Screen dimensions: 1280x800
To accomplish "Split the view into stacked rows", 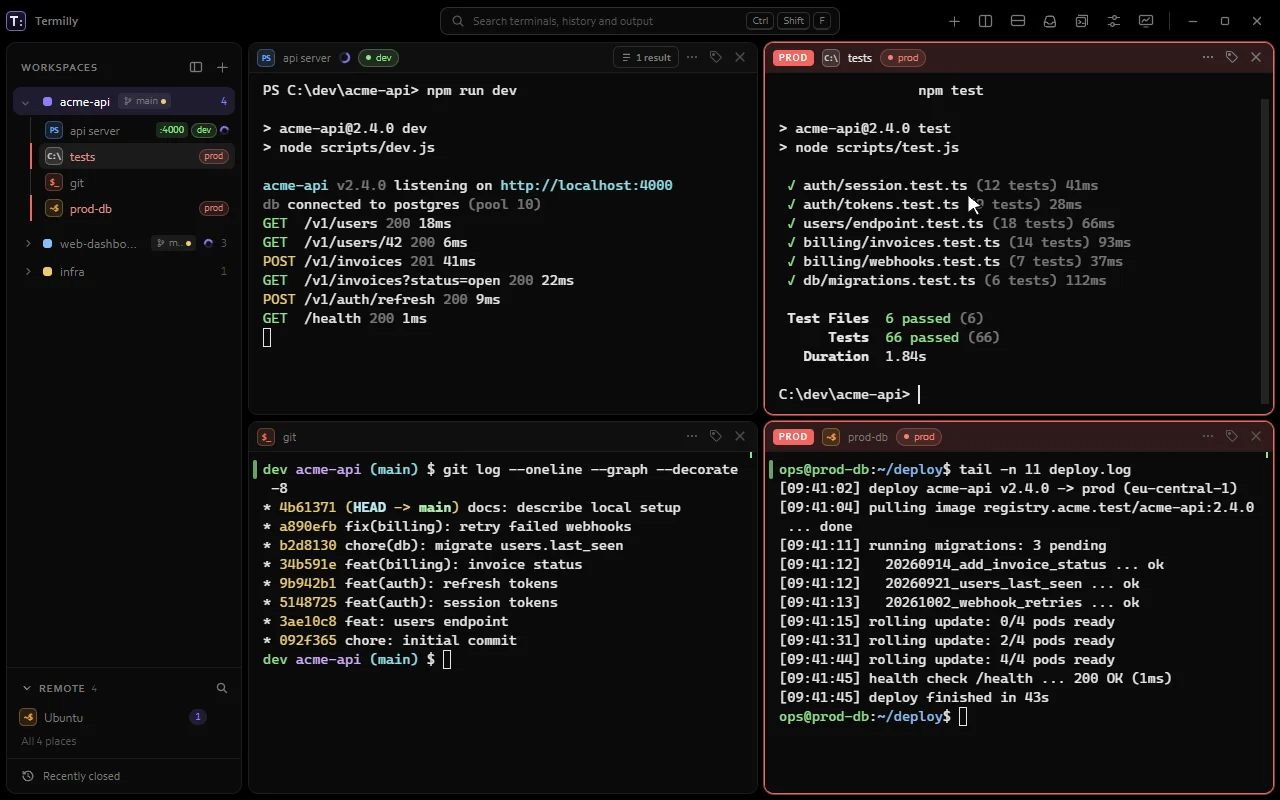I will (1018, 21).
